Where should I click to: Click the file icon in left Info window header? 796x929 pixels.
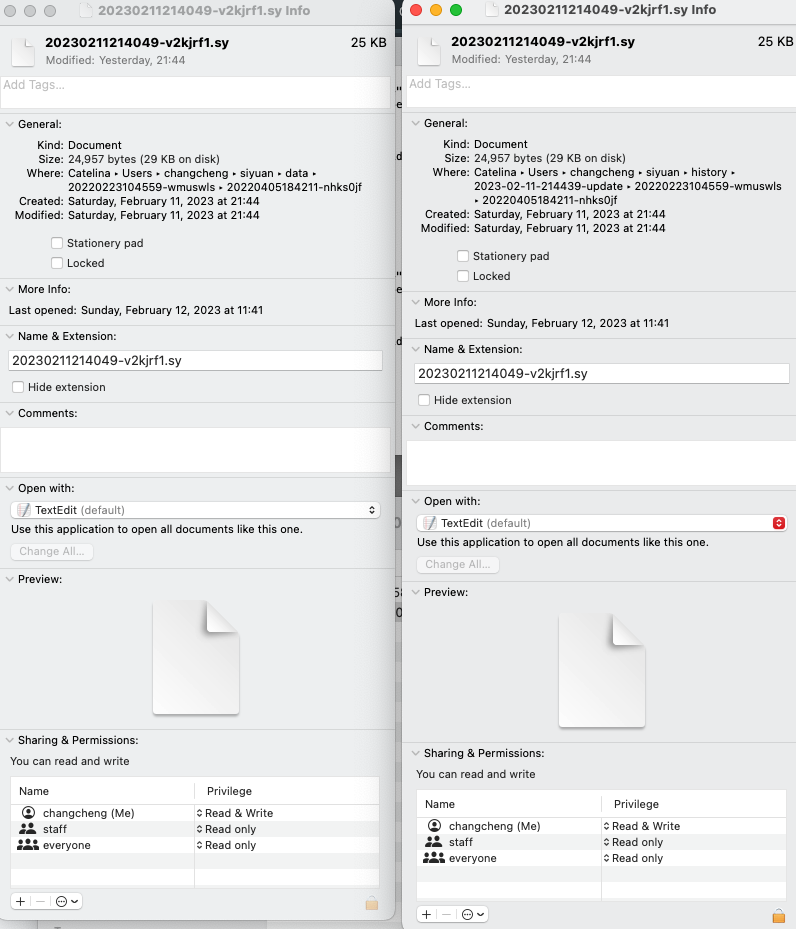[23, 52]
